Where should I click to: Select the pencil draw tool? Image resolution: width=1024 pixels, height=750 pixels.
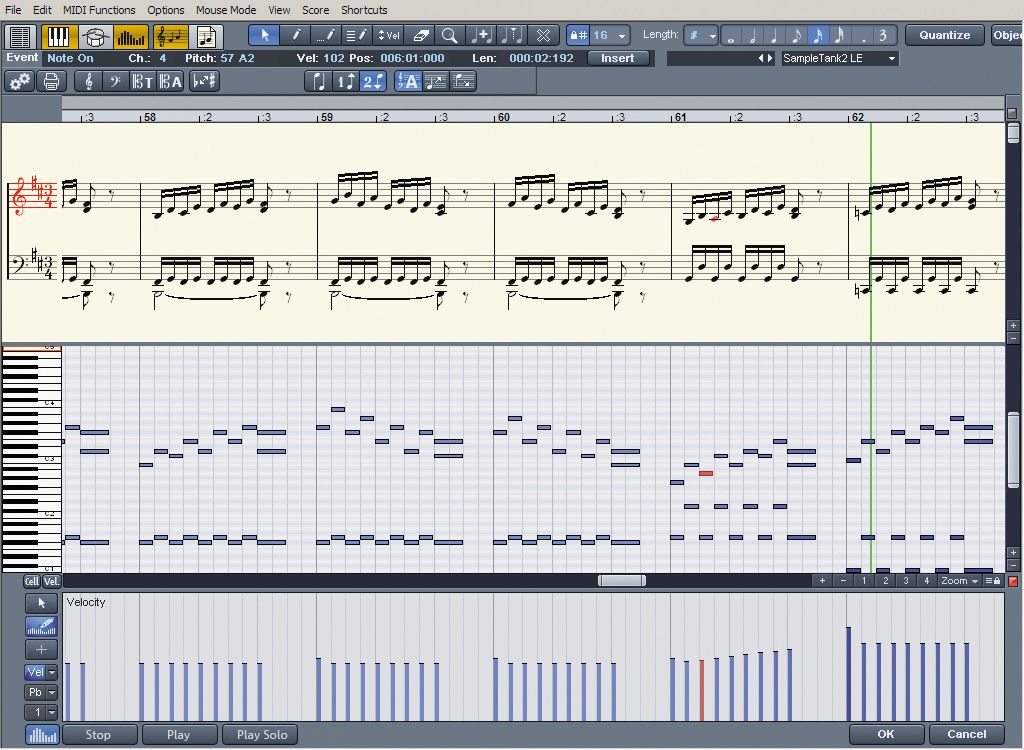tap(295, 35)
